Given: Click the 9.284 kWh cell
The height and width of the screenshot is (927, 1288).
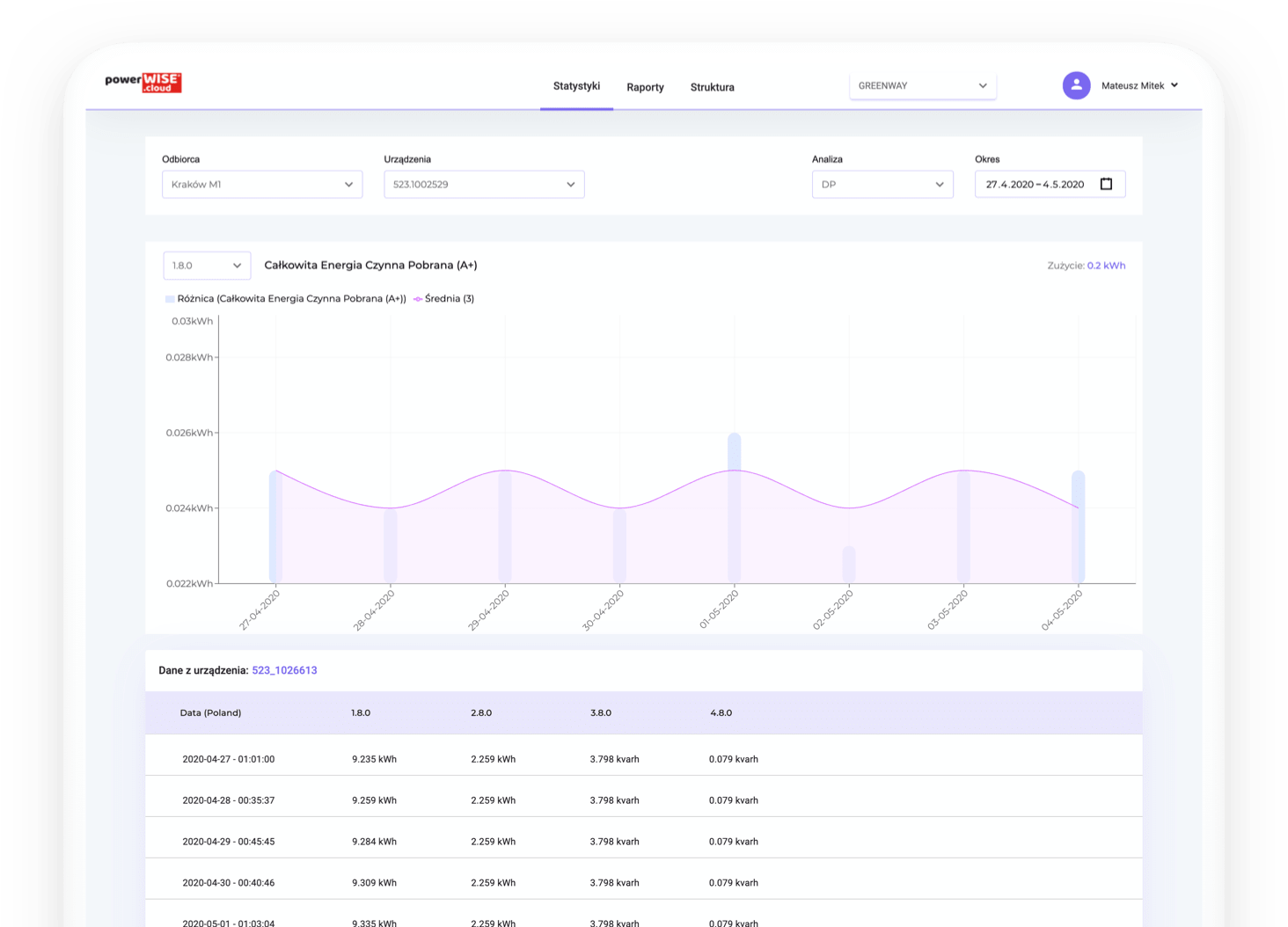Looking at the screenshot, I should pyautogui.click(x=374, y=842).
